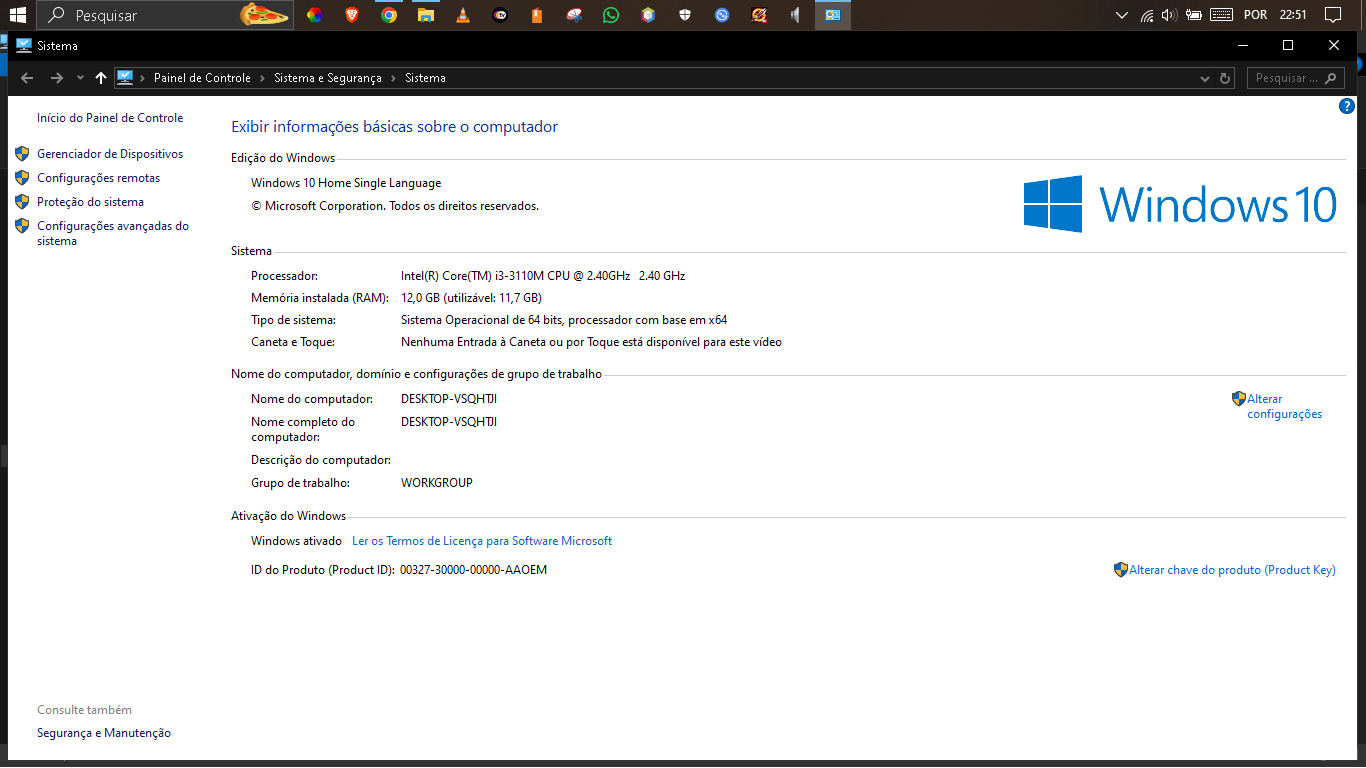The height and width of the screenshot is (768, 1366).
Task: Open Brave browser from the taskbar
Action: coord(352,15)
